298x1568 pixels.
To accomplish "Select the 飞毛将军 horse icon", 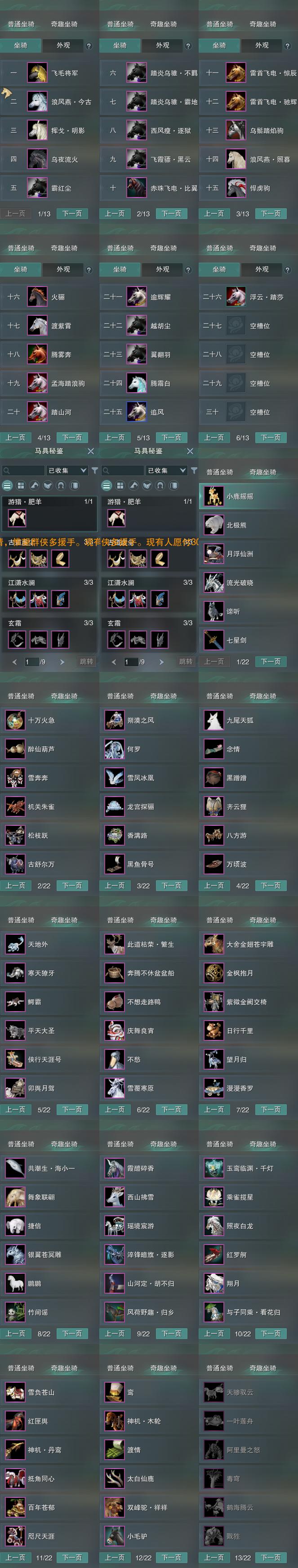I will pyautogui.click(x=37, y=73).
